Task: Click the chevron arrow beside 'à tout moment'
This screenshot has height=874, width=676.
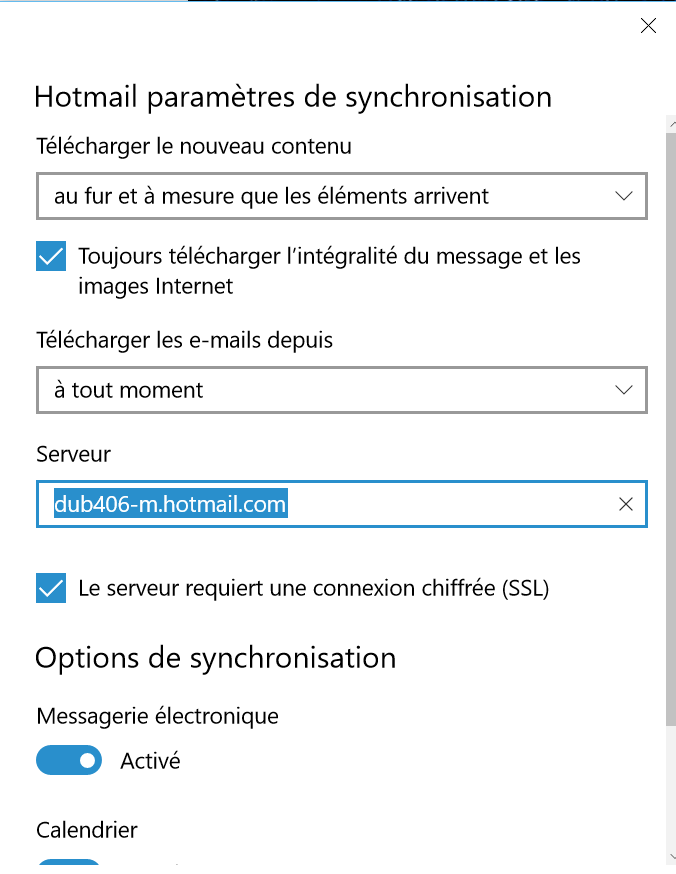Action: [x=624, y=390]
